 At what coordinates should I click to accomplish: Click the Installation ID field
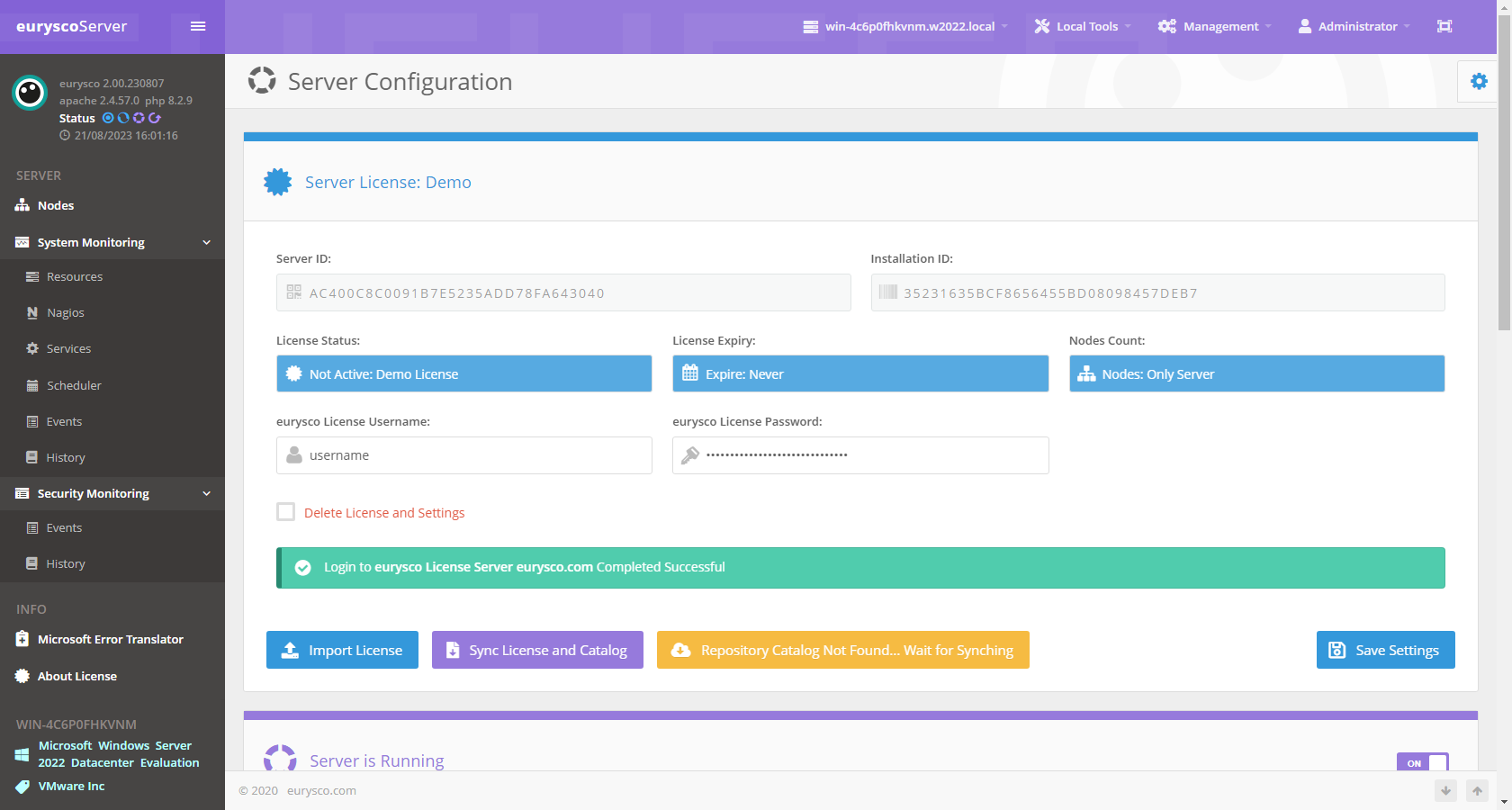pyautogui.click(x=1158, y=292)
